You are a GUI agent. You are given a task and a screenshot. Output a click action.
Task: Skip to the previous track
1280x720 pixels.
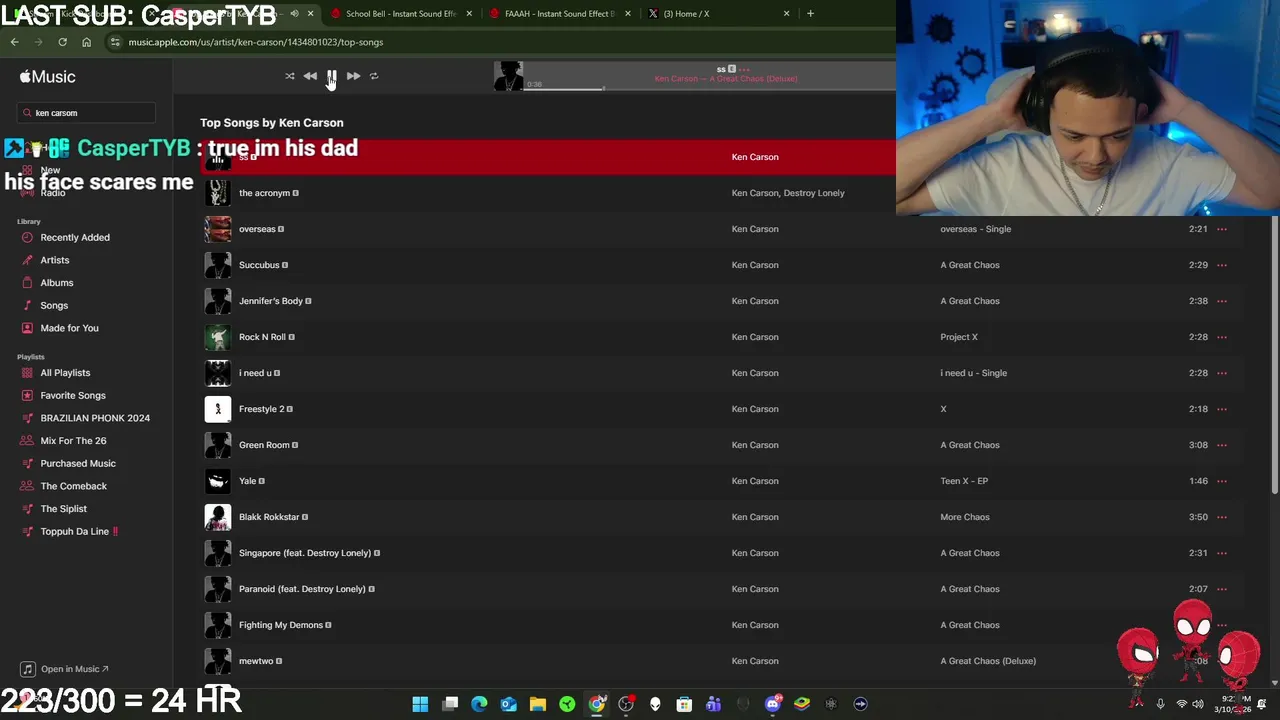[x=310, y=76]
